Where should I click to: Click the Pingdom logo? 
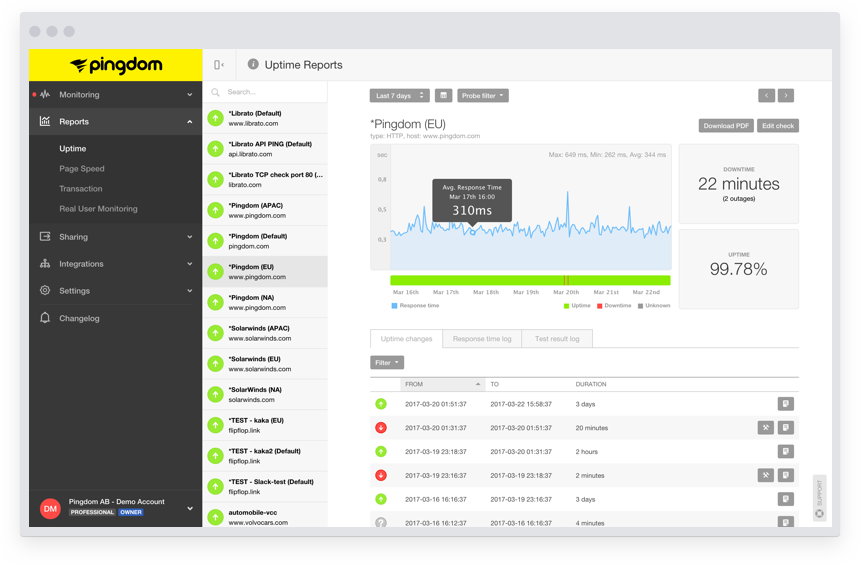[116, 65]
